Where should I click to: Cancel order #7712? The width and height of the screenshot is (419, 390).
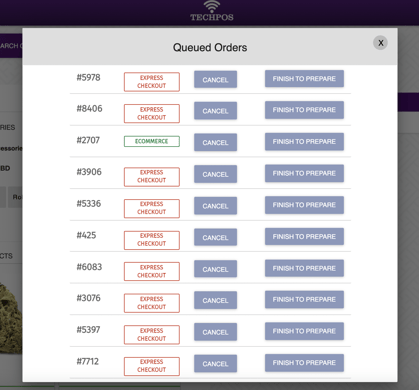[215, 364]
